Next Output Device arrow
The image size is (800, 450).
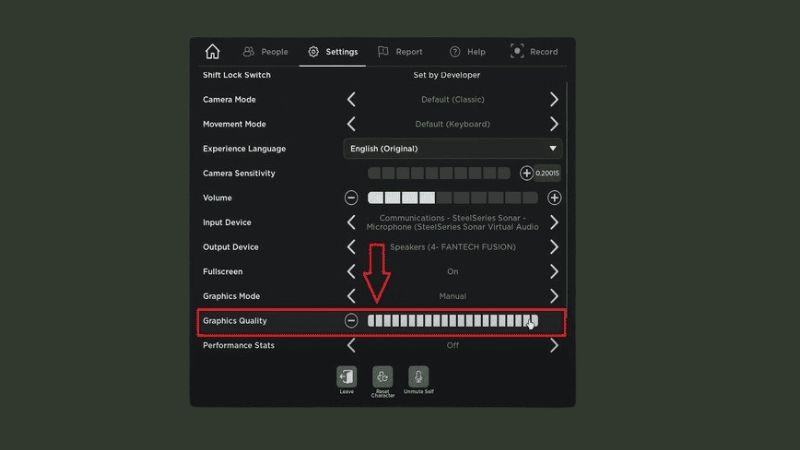pyautogui.click(x=554, y=247)
